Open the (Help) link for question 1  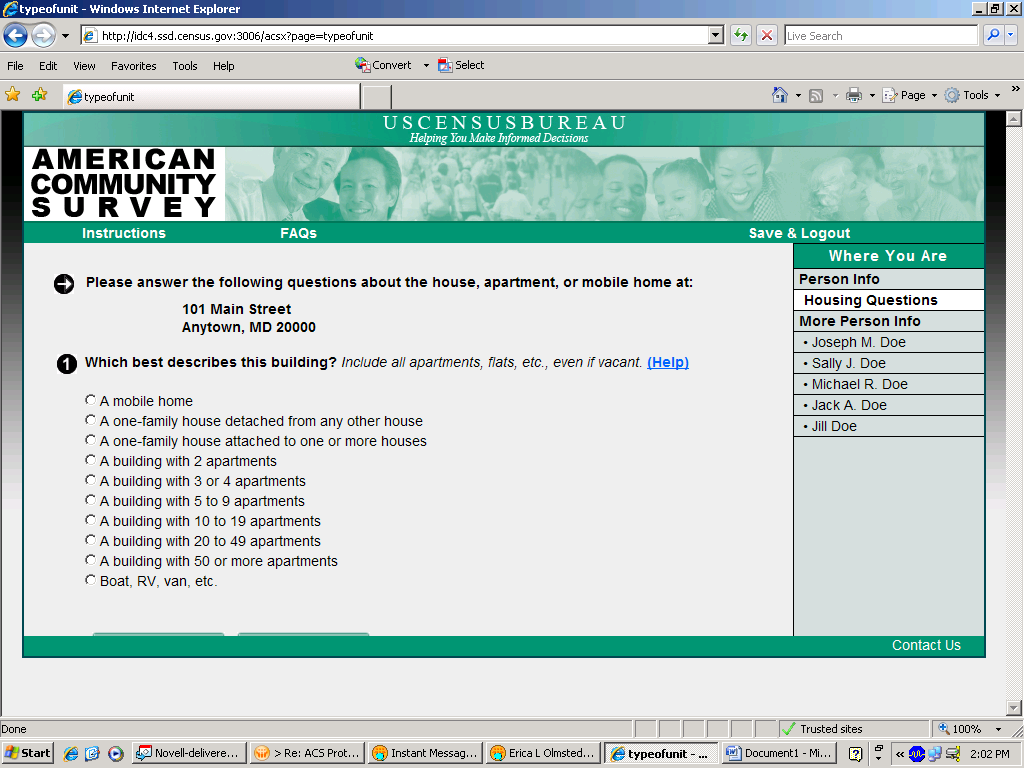tap(667, 362)
